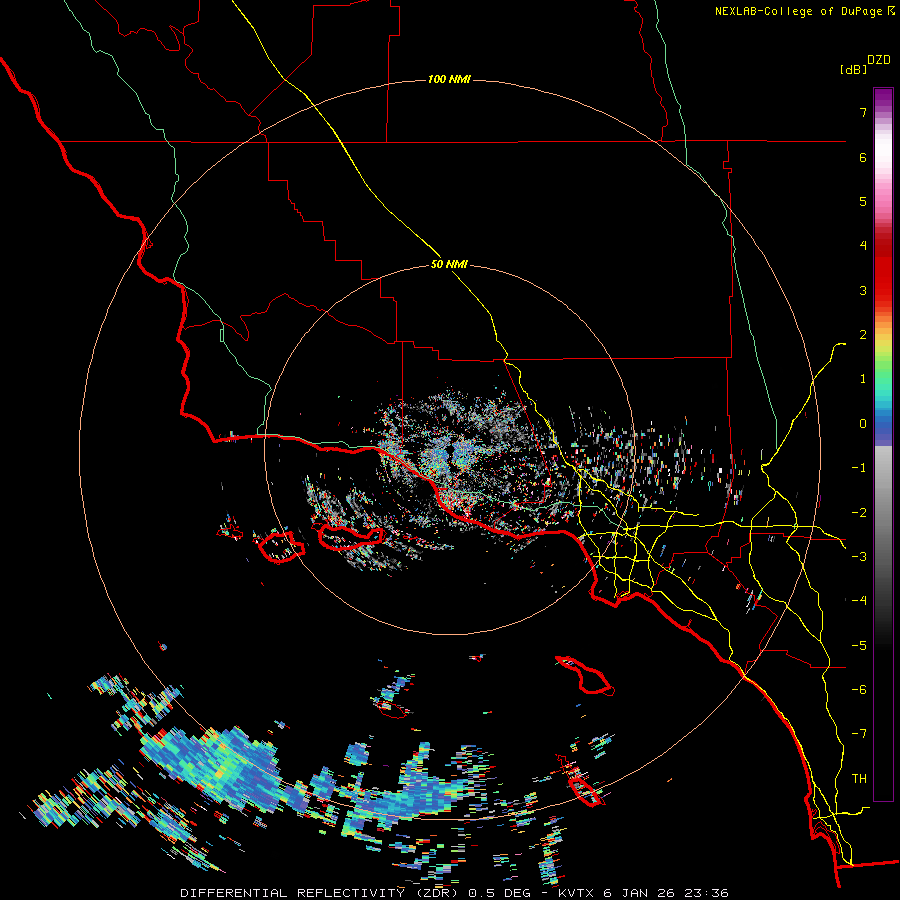
Task: Click the DIFFERENTIAL REFLECTIVITY (ZDR) caption text
Action: point(321,893)
